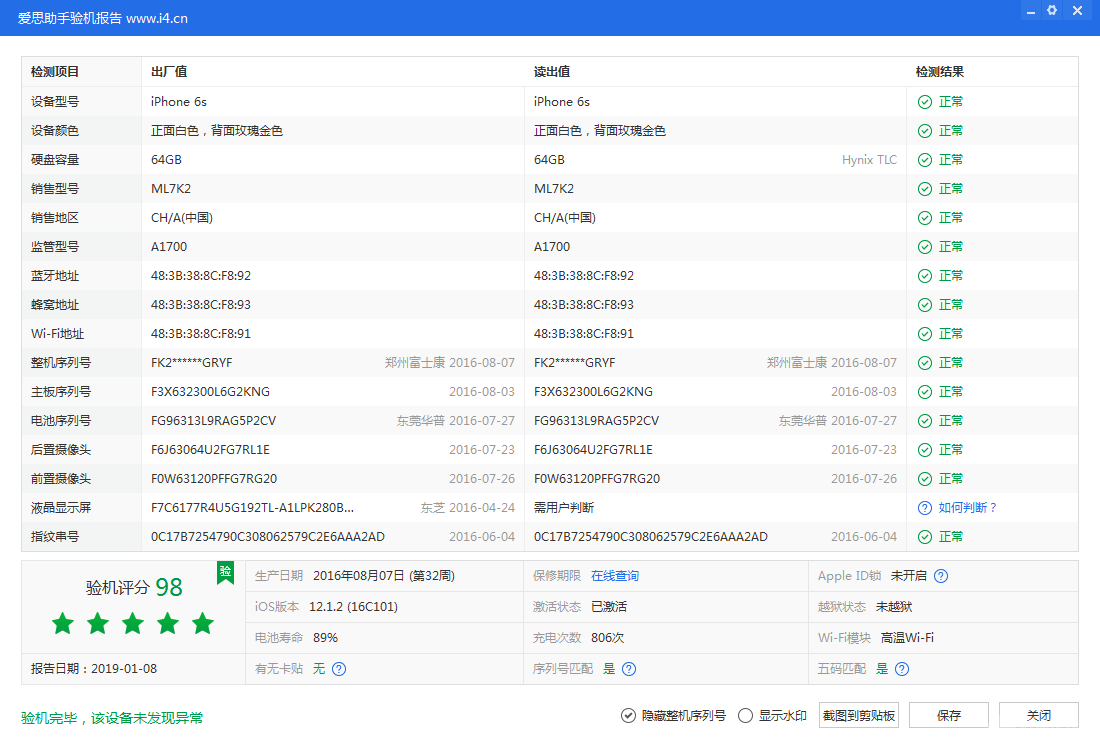Select factory value F3X632300L6G2KNG
The height and width of the screenshot is (749, 1100).
click(x=210, y=391)
